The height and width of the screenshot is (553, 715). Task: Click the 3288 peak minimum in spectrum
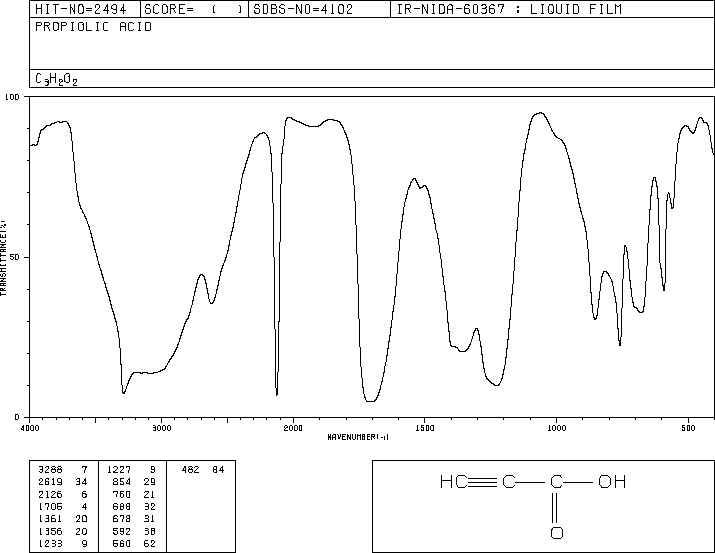tap(124, 393)
